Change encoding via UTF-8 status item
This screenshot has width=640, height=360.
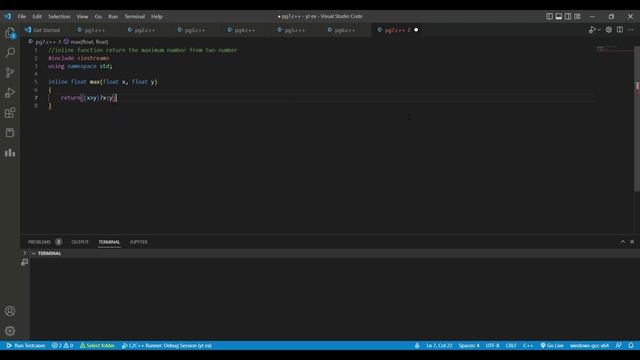click(x=492, y=346)
